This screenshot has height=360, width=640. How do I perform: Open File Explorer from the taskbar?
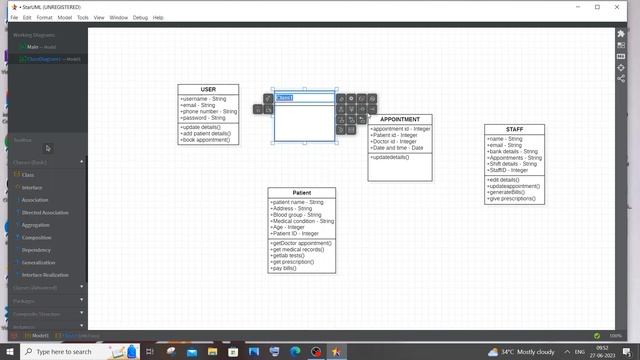pos(212,351)
